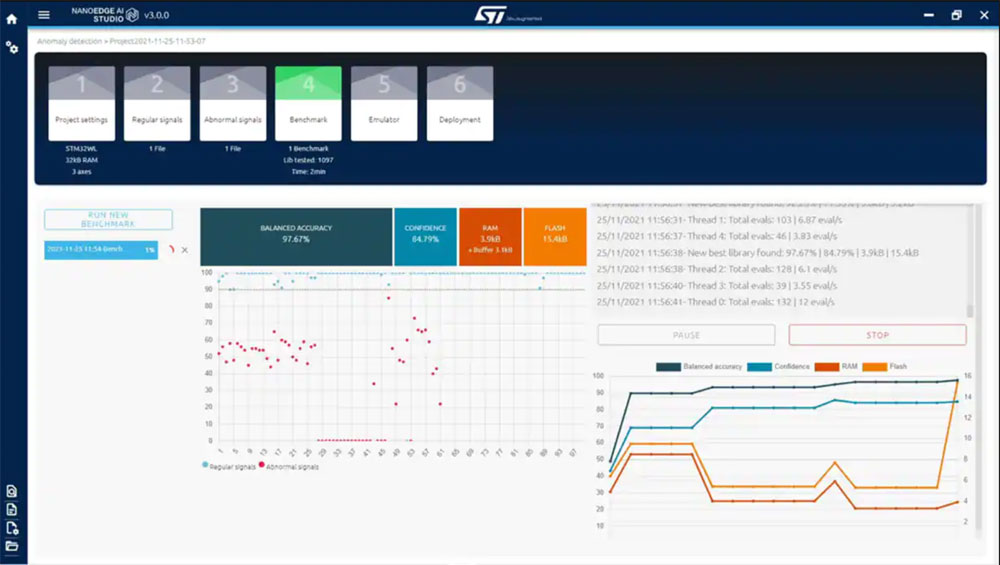Click the NanoEdge AI Studio logo
1000x565 pixels.
point(105,15)
